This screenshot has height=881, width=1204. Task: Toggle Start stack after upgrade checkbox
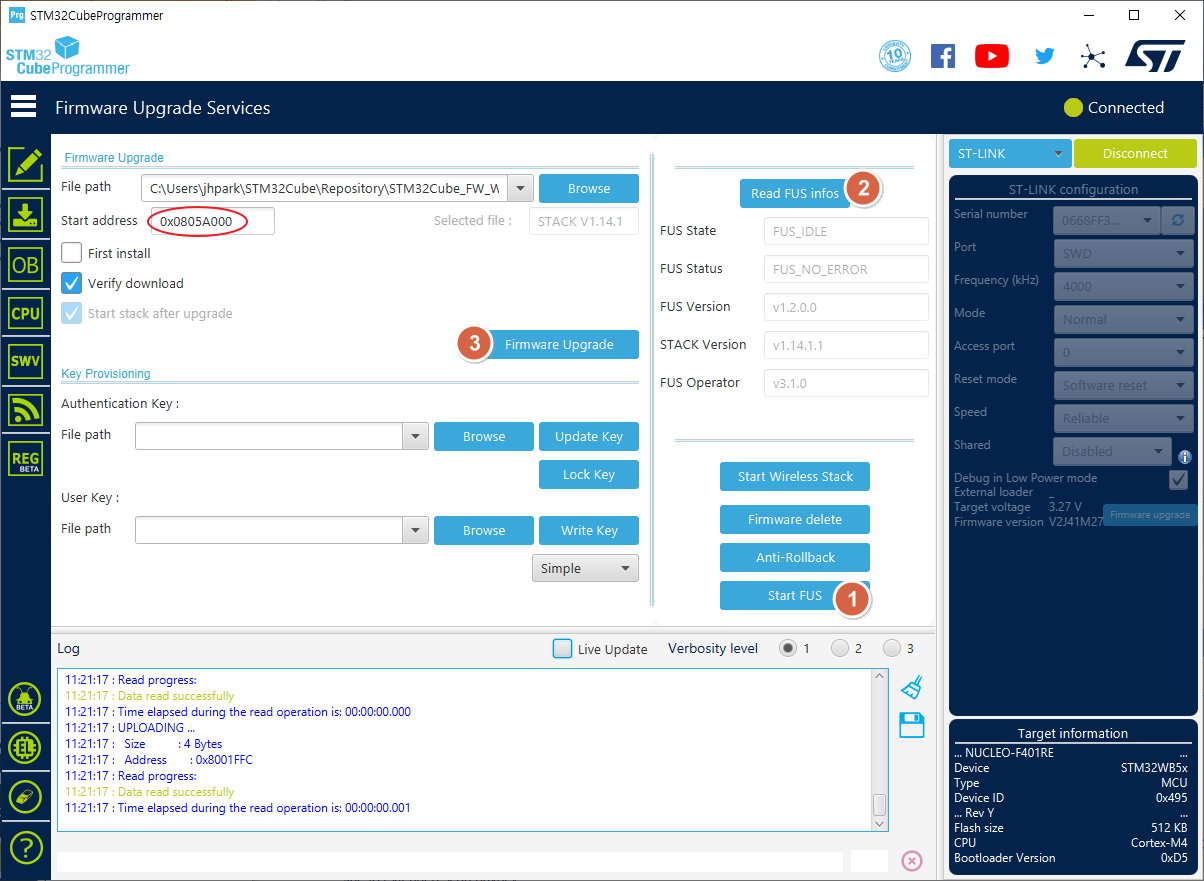[x=72, y=313]
